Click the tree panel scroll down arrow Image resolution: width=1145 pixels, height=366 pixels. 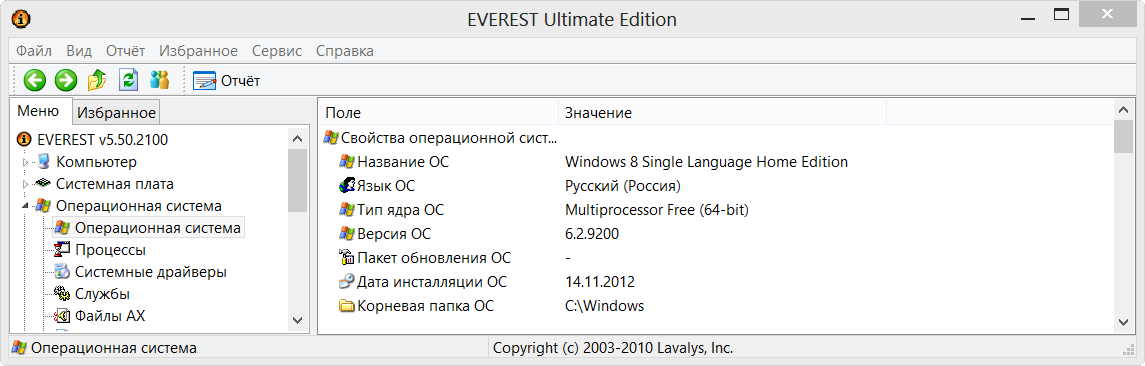pos(298,320)
